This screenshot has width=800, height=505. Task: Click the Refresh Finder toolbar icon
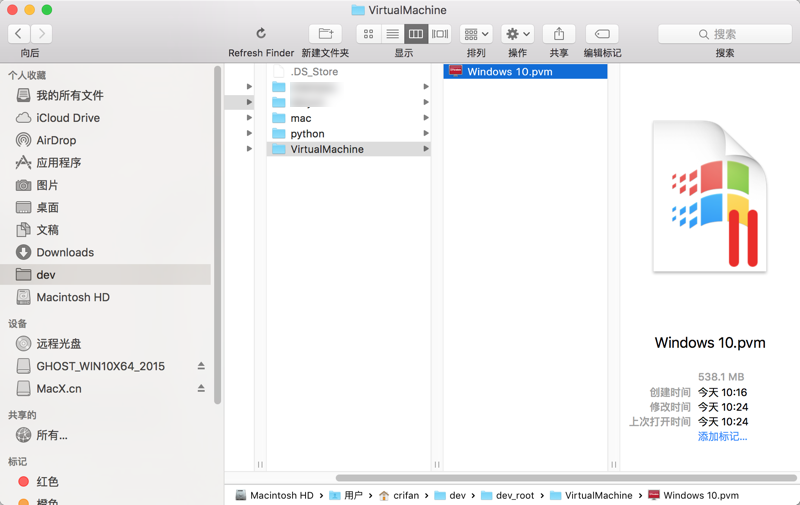click(261, 34)
